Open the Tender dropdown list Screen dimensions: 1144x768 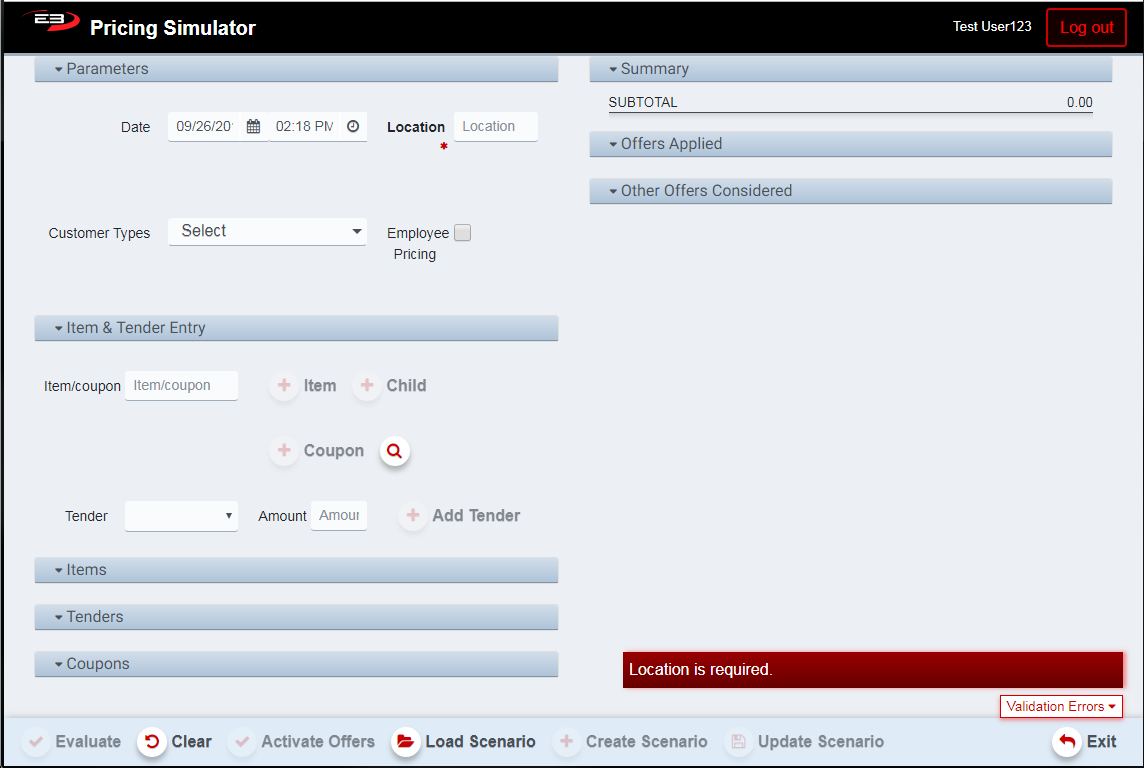pyautogui.click(x=181, y=516)
